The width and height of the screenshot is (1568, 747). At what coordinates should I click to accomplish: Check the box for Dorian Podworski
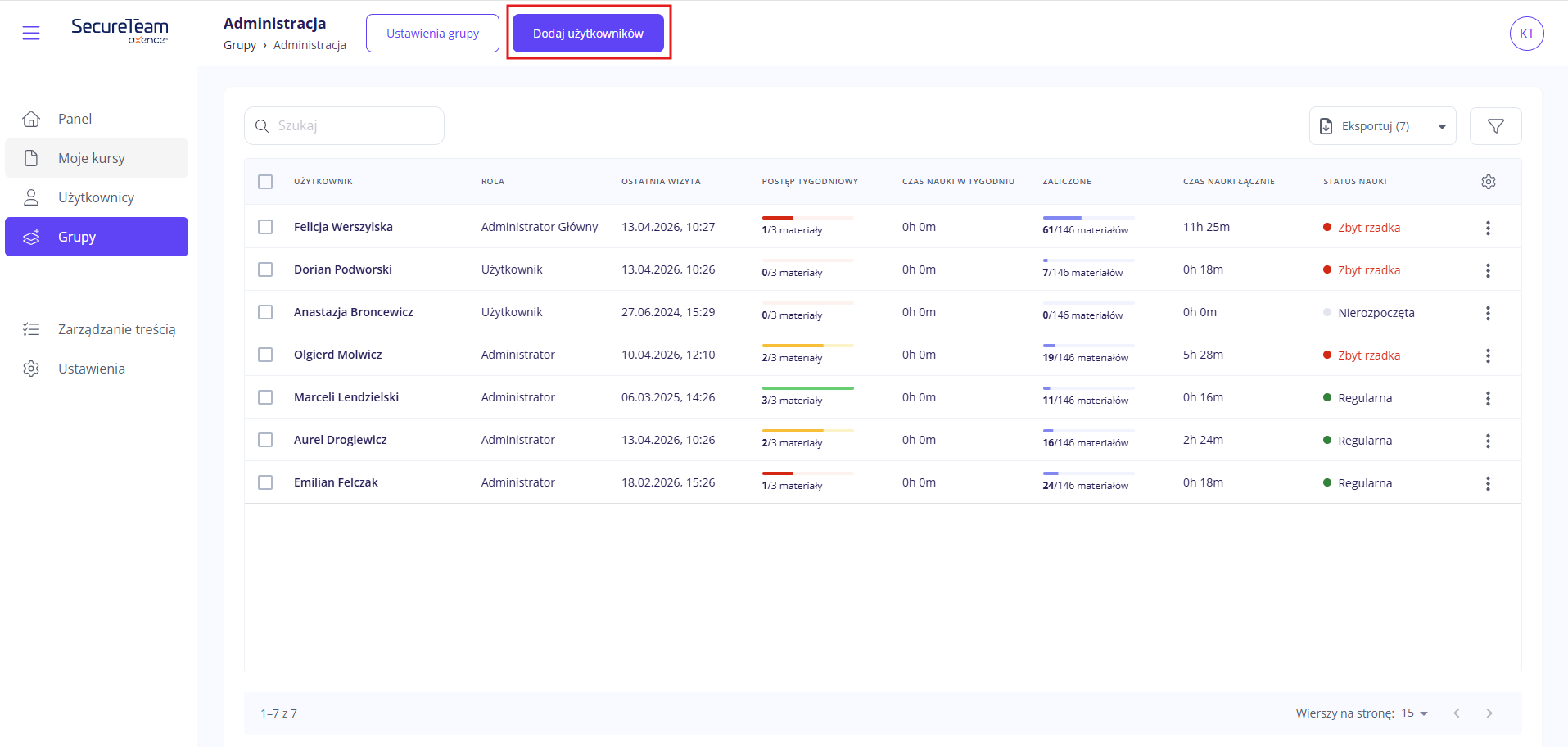[265, 269]
